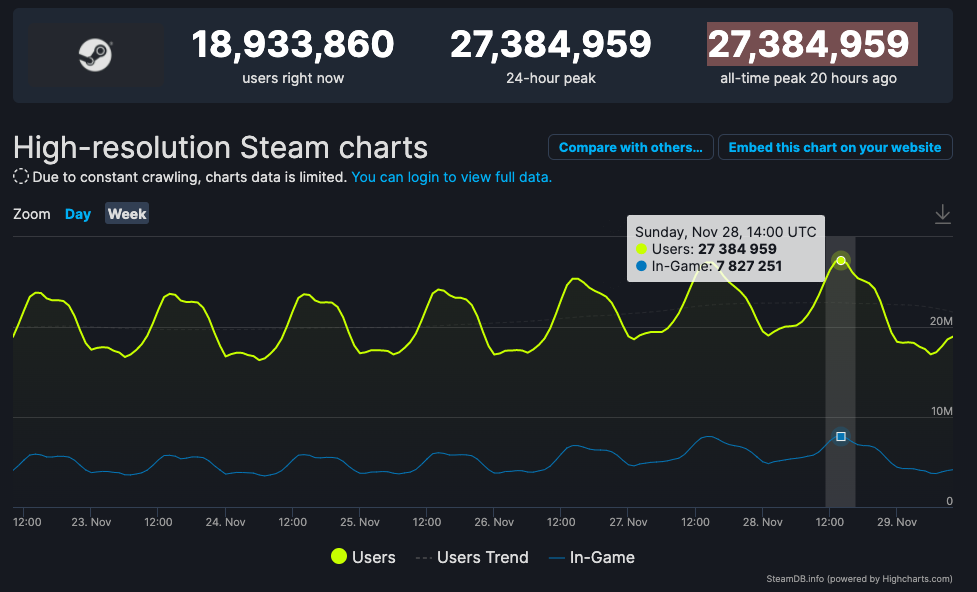Click the highlighted all-time peak number
The width and height of the screenshot is (977, 592).
[x=812, y=44]
